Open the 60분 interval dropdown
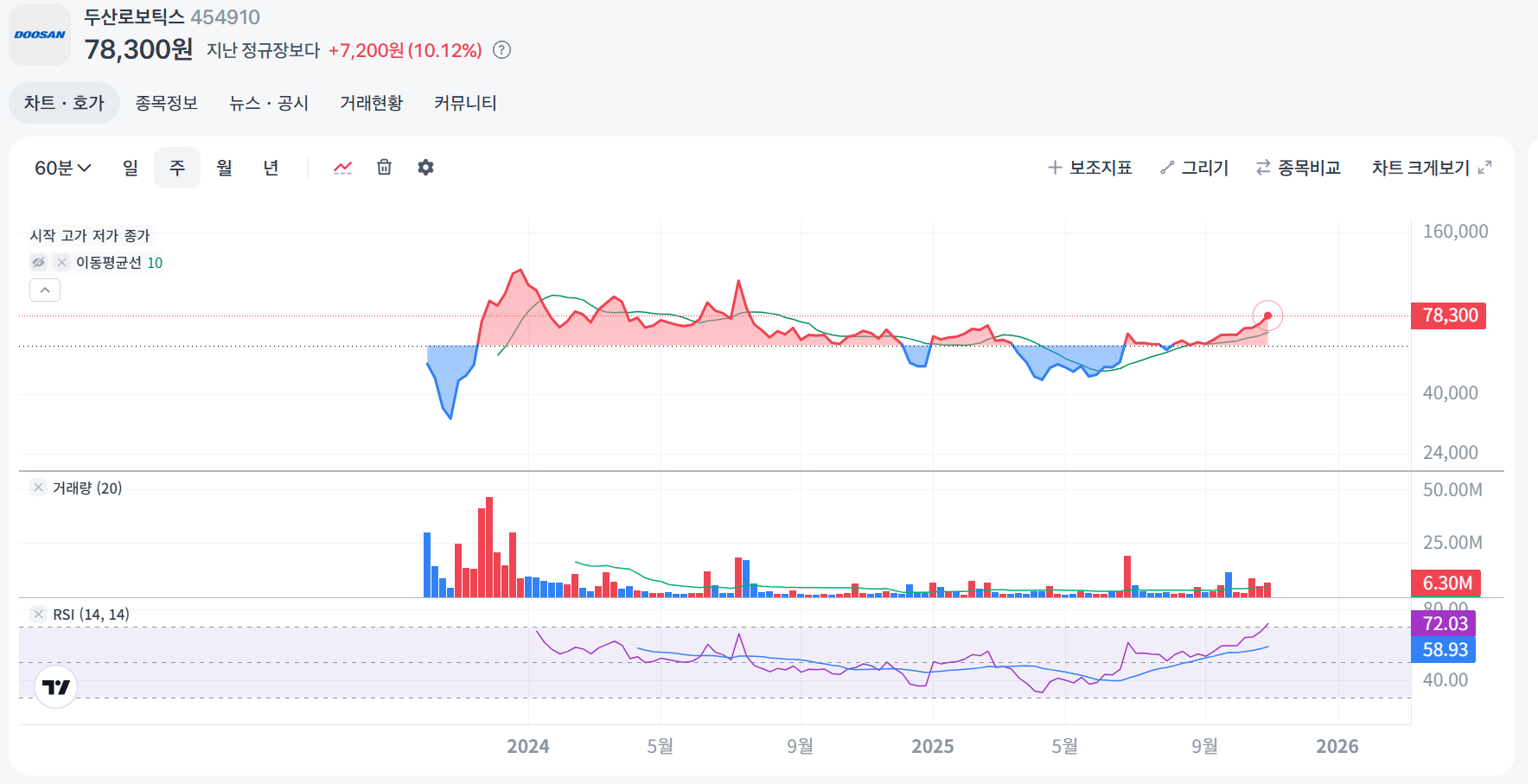This screenshot has width=1538, height=784. (x=62, y=168)
